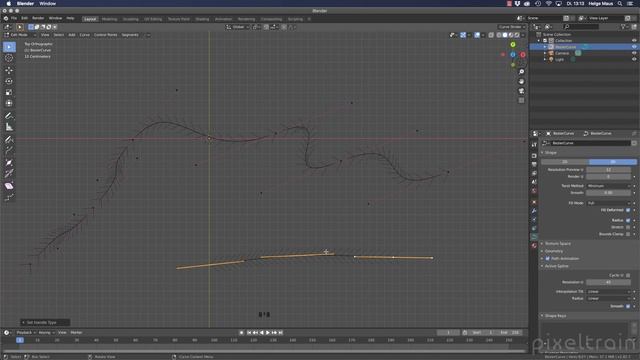Toggle the Shape Radius checkbox
Viewport: 640px width, 360px height.
(628, 220)
